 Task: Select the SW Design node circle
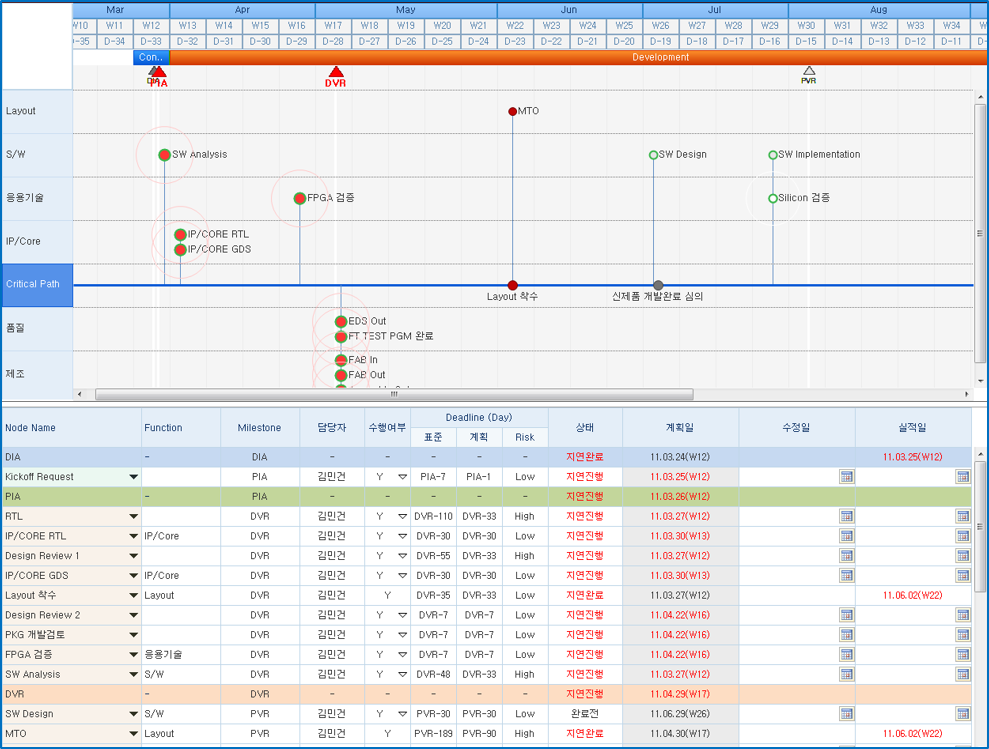(x=654, y=155)
